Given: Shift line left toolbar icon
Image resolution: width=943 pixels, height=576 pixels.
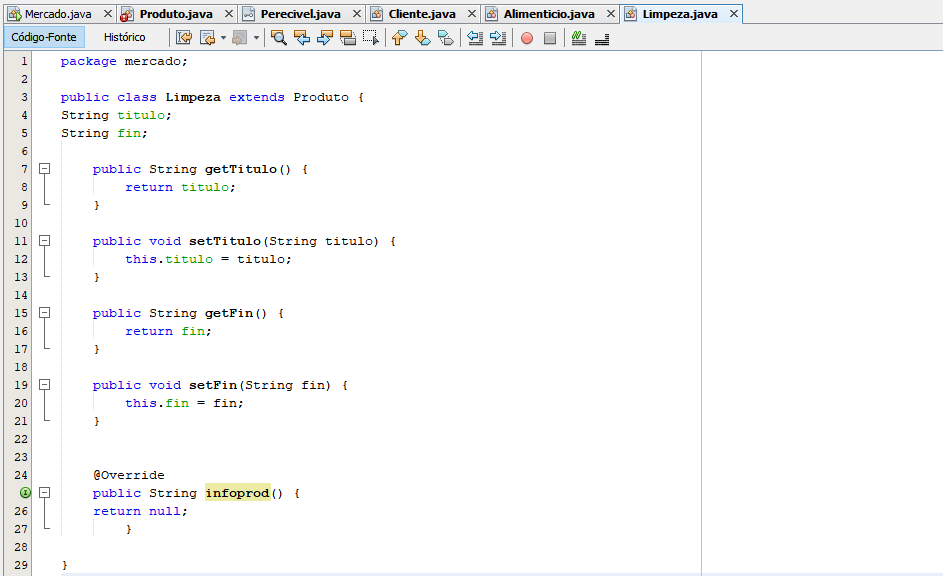Looking at the screenshot, I should click(475, 38).
